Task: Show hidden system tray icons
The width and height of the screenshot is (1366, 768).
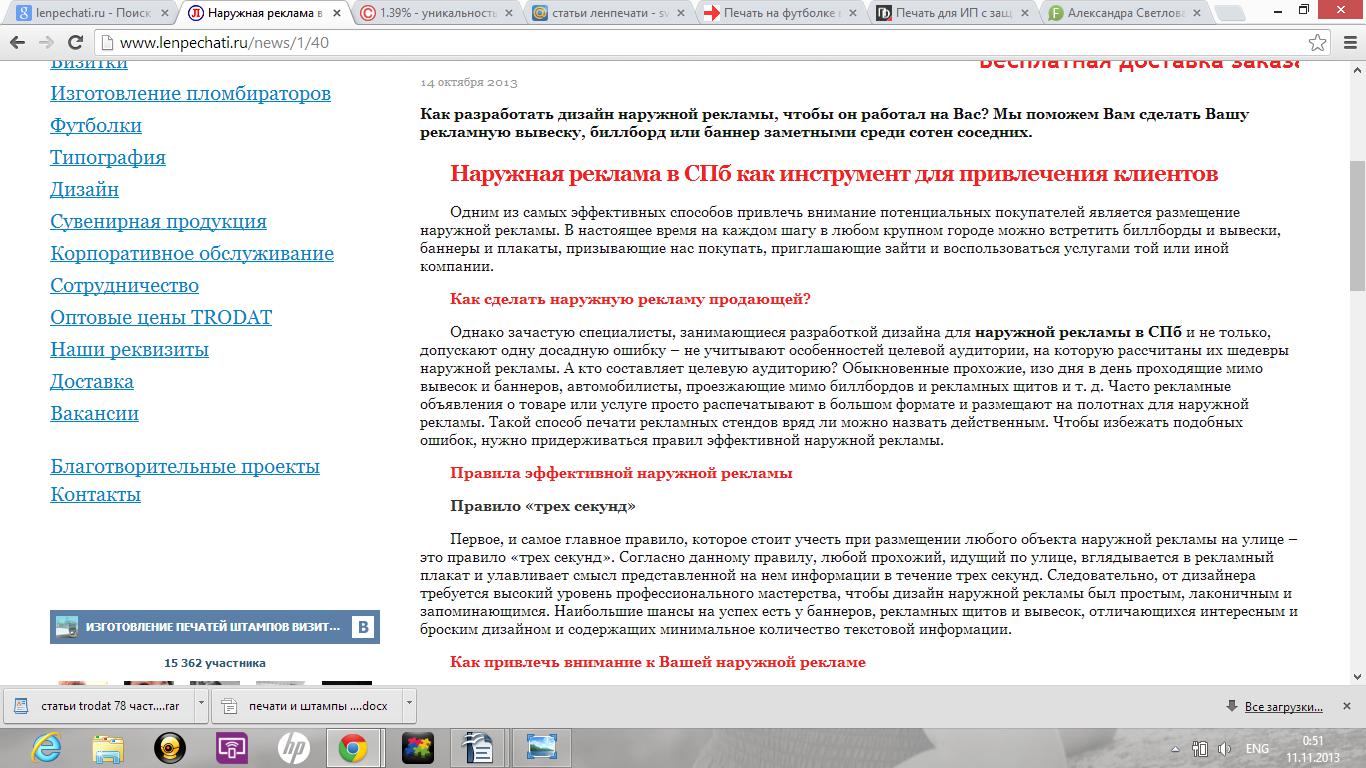Action: [1177, 749]
